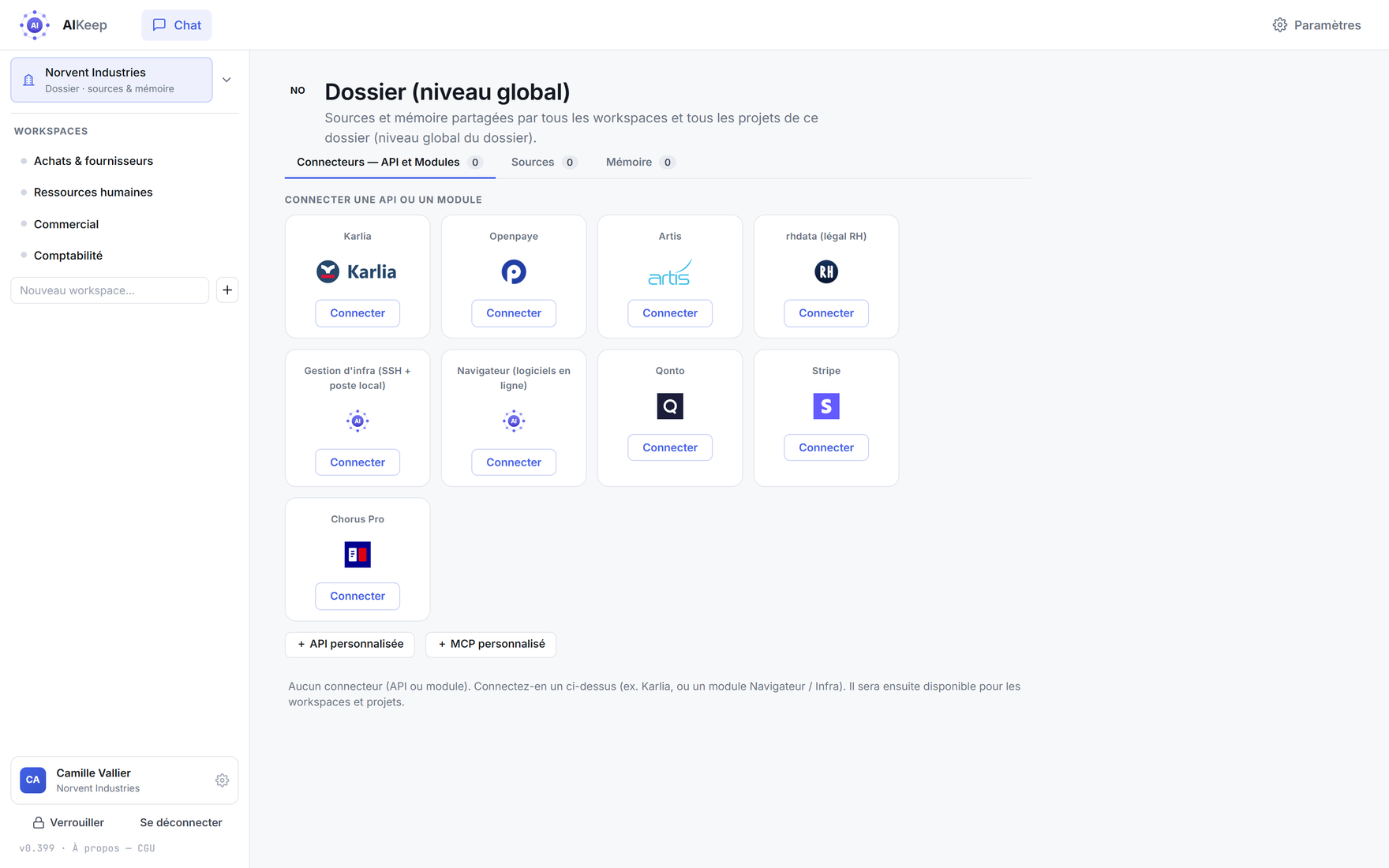This screenshot has width=1389, height=868.
Task: Click the Qonto logo icon
Action: tap(670, 406)
